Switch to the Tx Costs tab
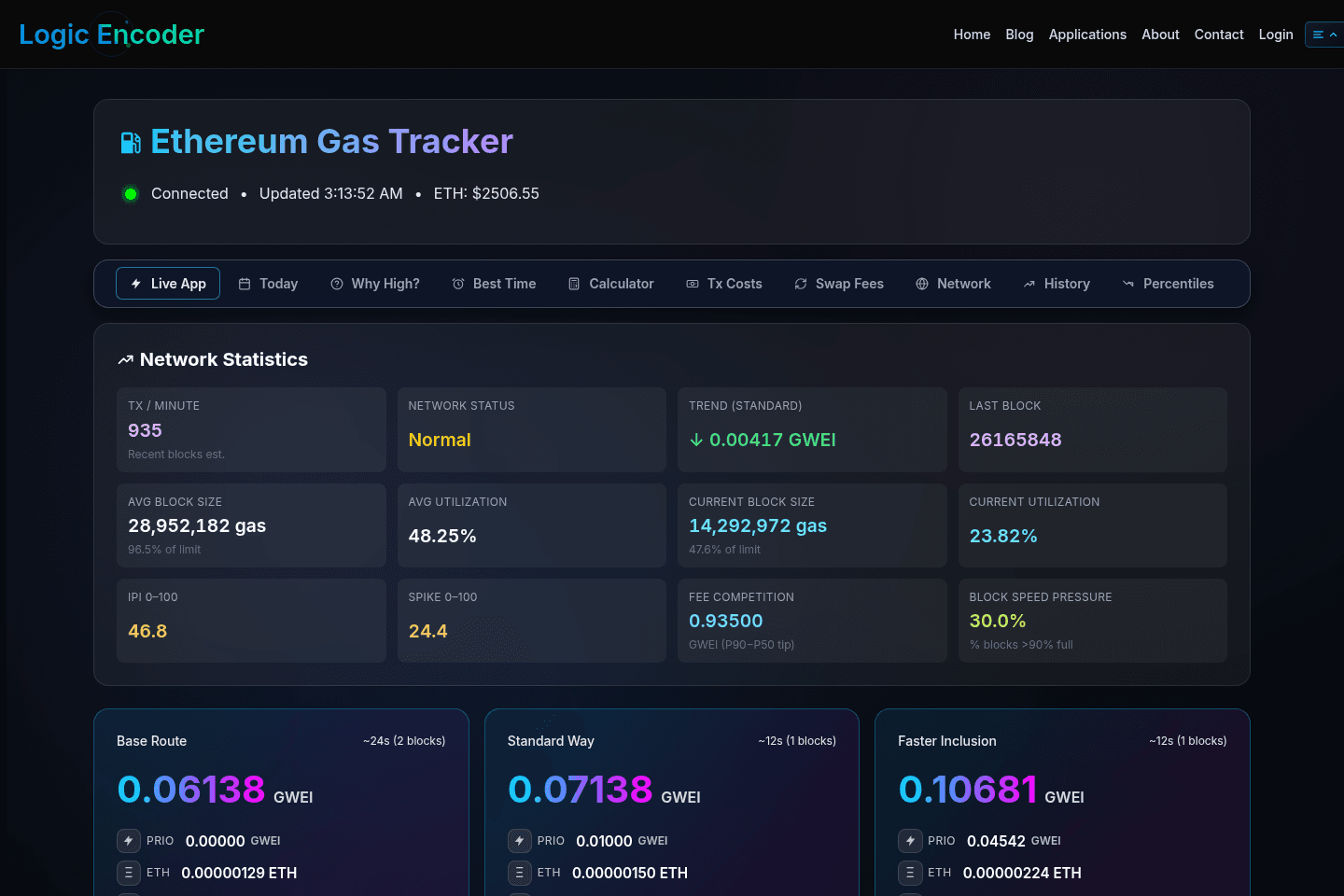This screenshot has height=896, width=1344. 724,284
